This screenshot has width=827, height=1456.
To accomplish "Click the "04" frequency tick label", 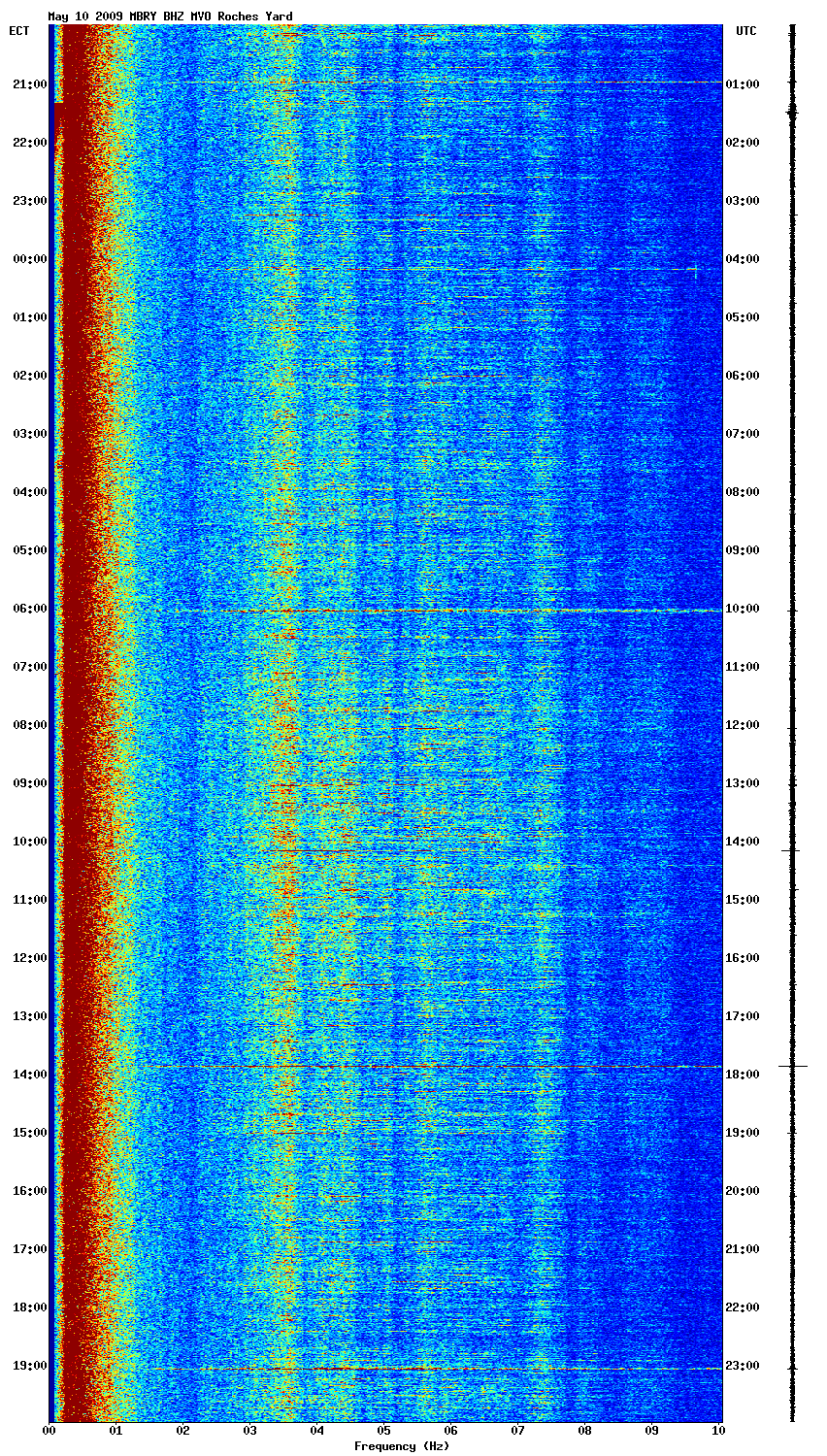I will pos(317,1431).
